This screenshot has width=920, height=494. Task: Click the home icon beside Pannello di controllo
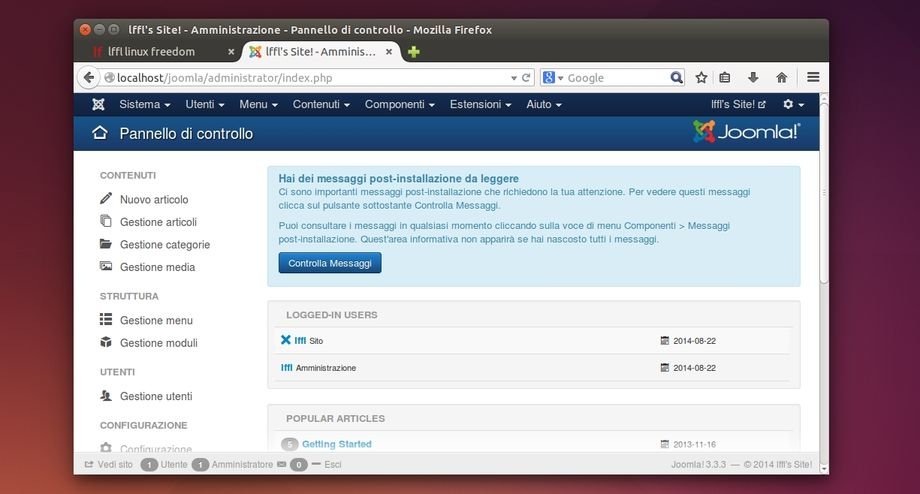tap(100, 133)
